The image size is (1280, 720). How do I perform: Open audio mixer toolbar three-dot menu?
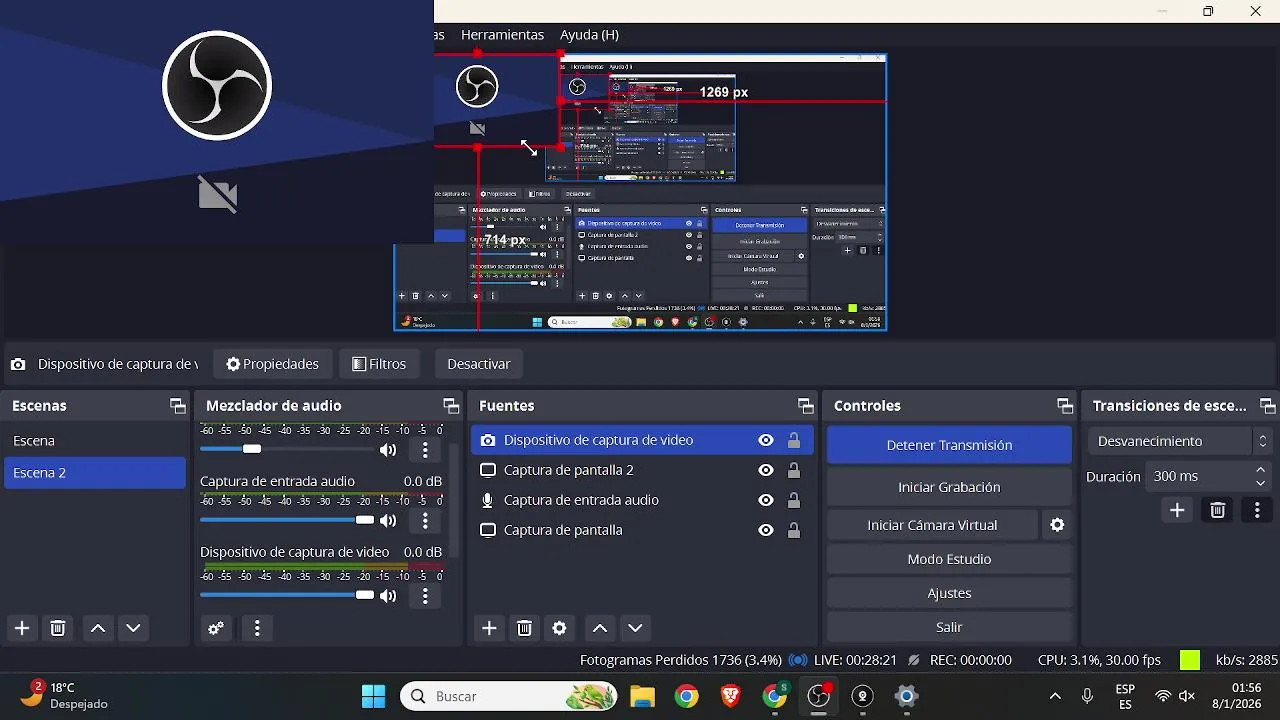click(257, 628)
